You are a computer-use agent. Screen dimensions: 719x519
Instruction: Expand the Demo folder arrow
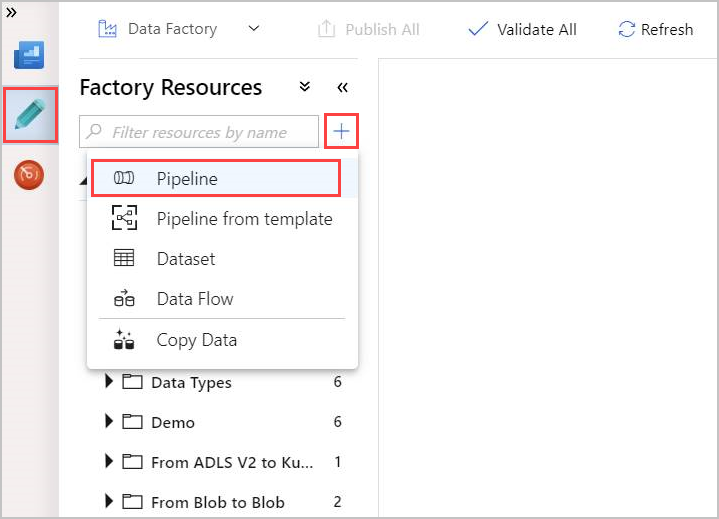[x=109, y=421]
